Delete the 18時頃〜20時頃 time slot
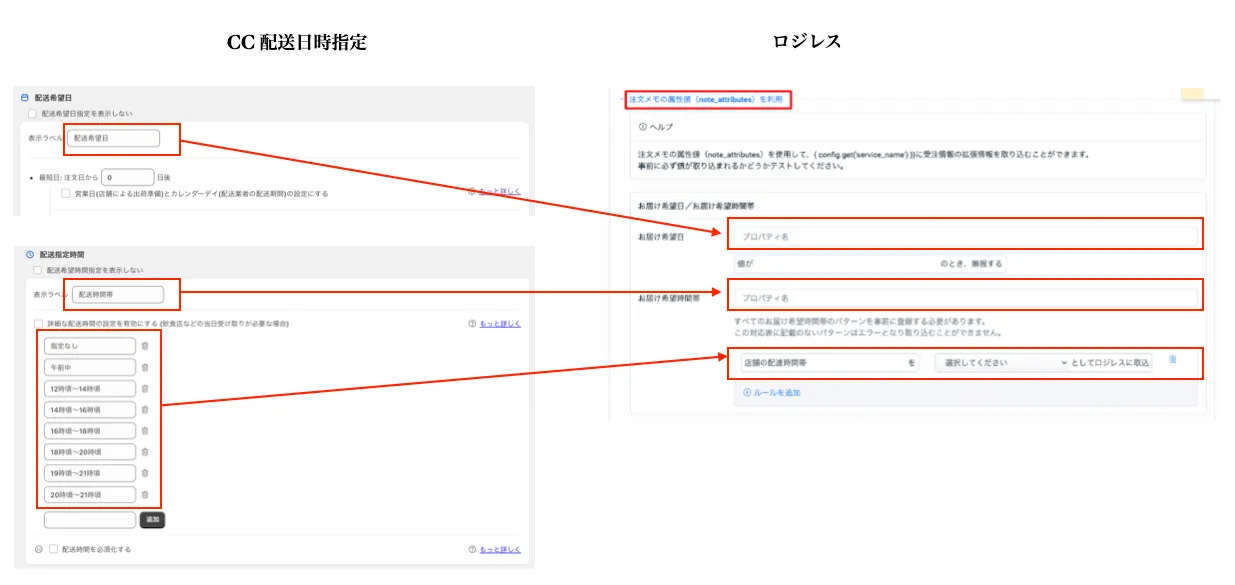The width and height of the screenshot is (1235, 585). tap(145, 452)
